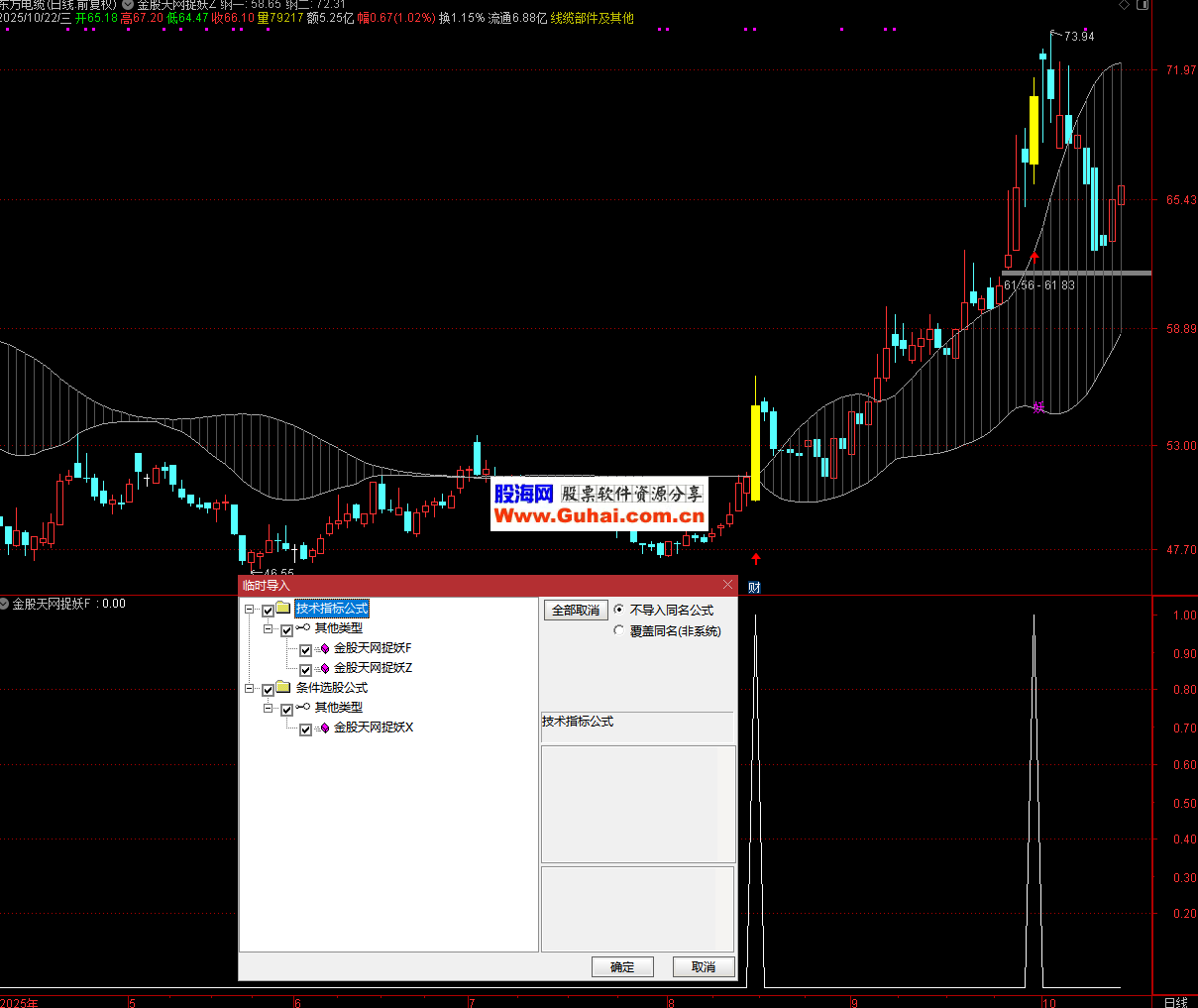Click the round dropdown icon beside 金股天网捉妖F indicator
This screenshot has width=1198, height=1008.
coord(5,604)
